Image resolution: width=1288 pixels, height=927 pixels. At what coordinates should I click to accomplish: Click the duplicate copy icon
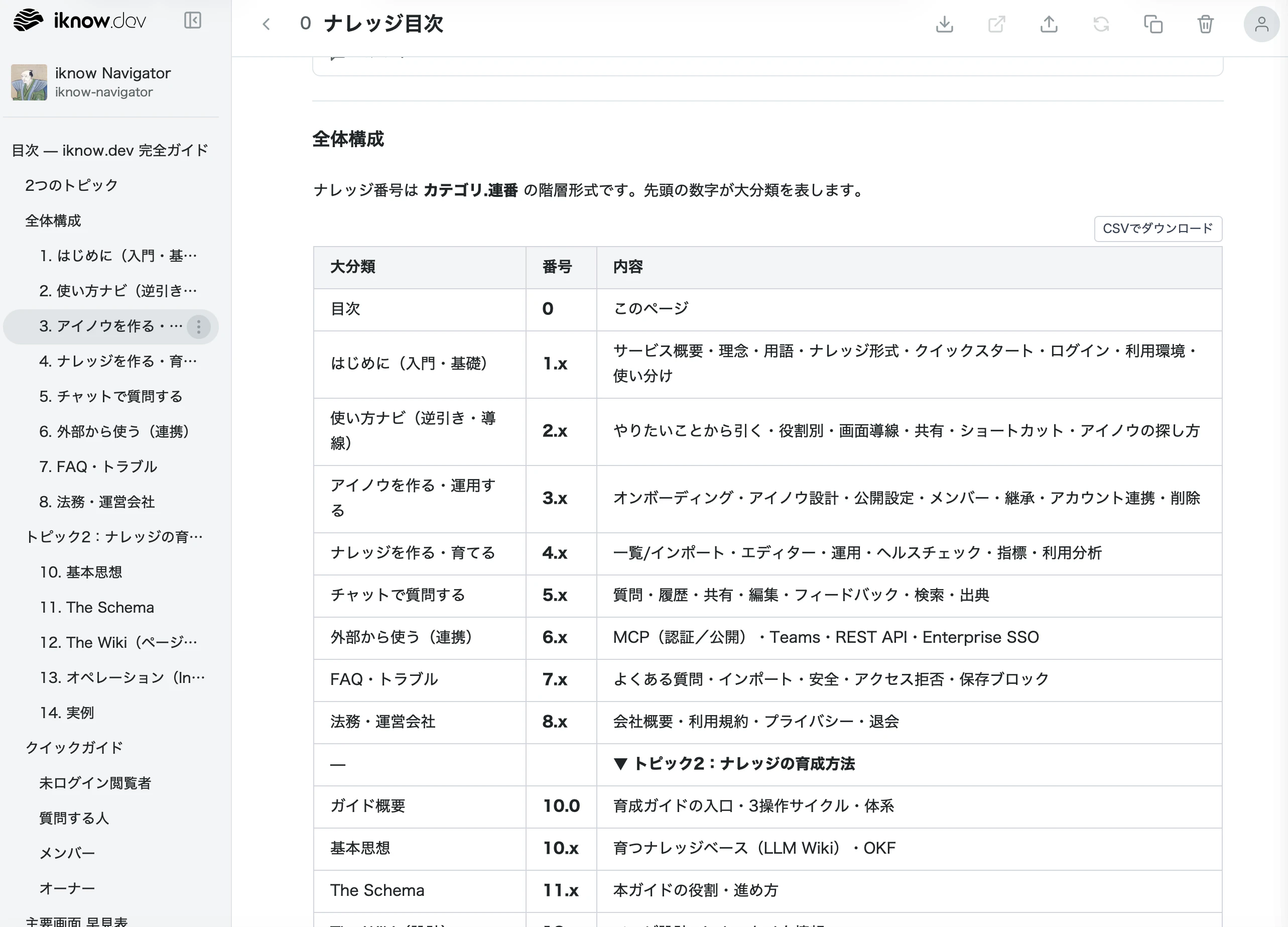click(x=1153, y=24)
